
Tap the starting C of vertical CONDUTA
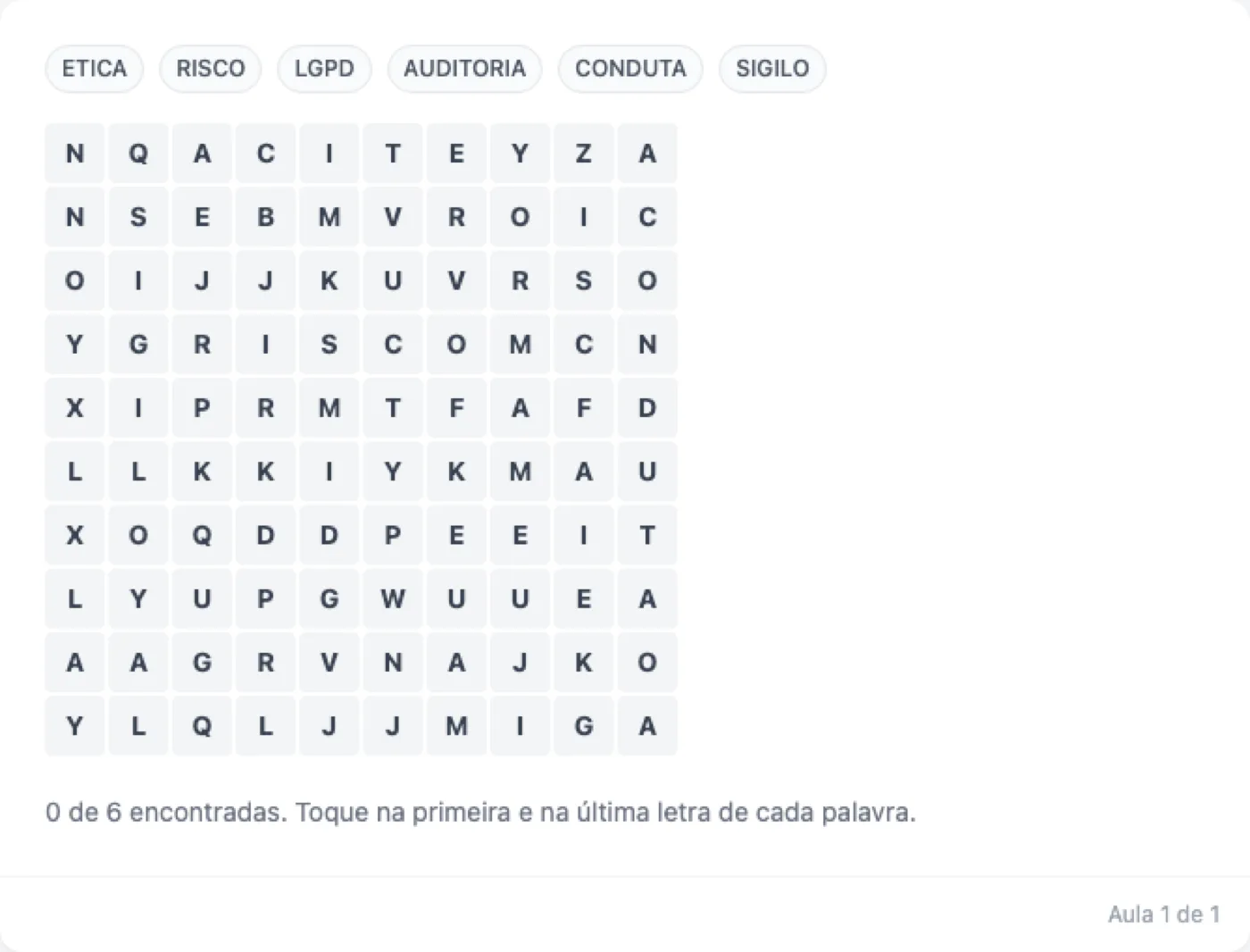pyautogui.click(x=647, y=217)
